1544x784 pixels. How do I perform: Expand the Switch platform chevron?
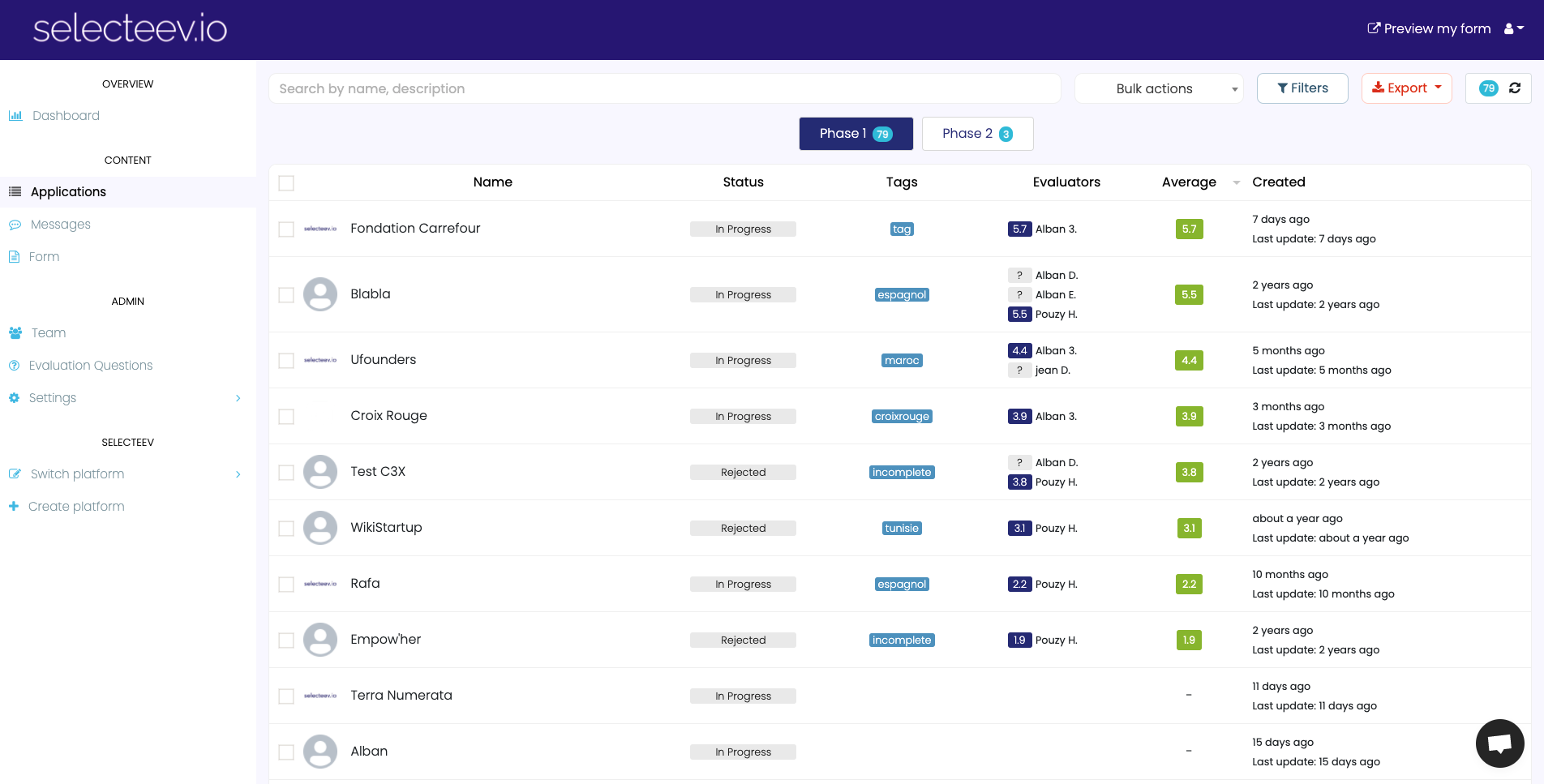pos(238,474)
